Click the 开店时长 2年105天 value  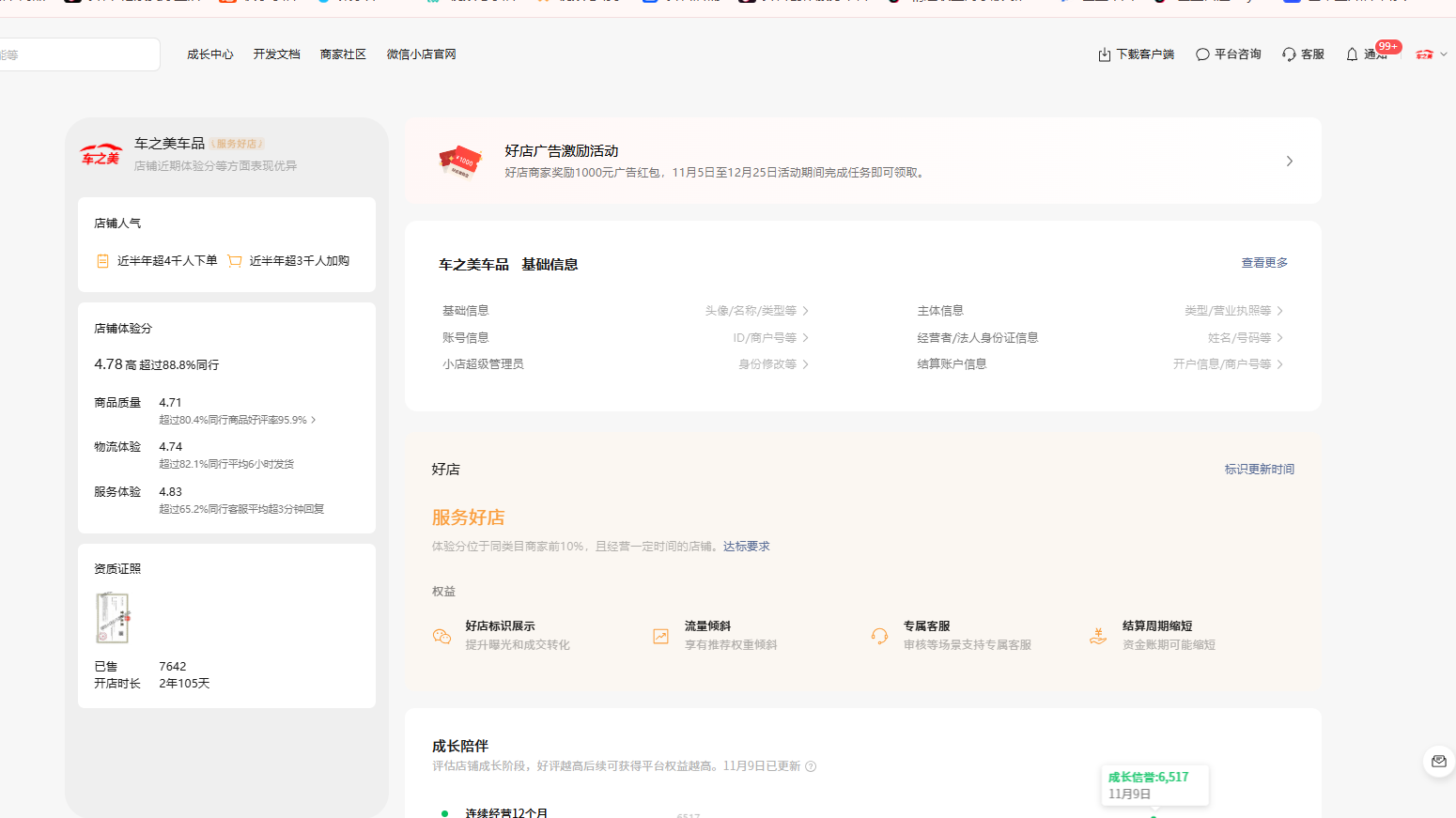click(184, 684)
